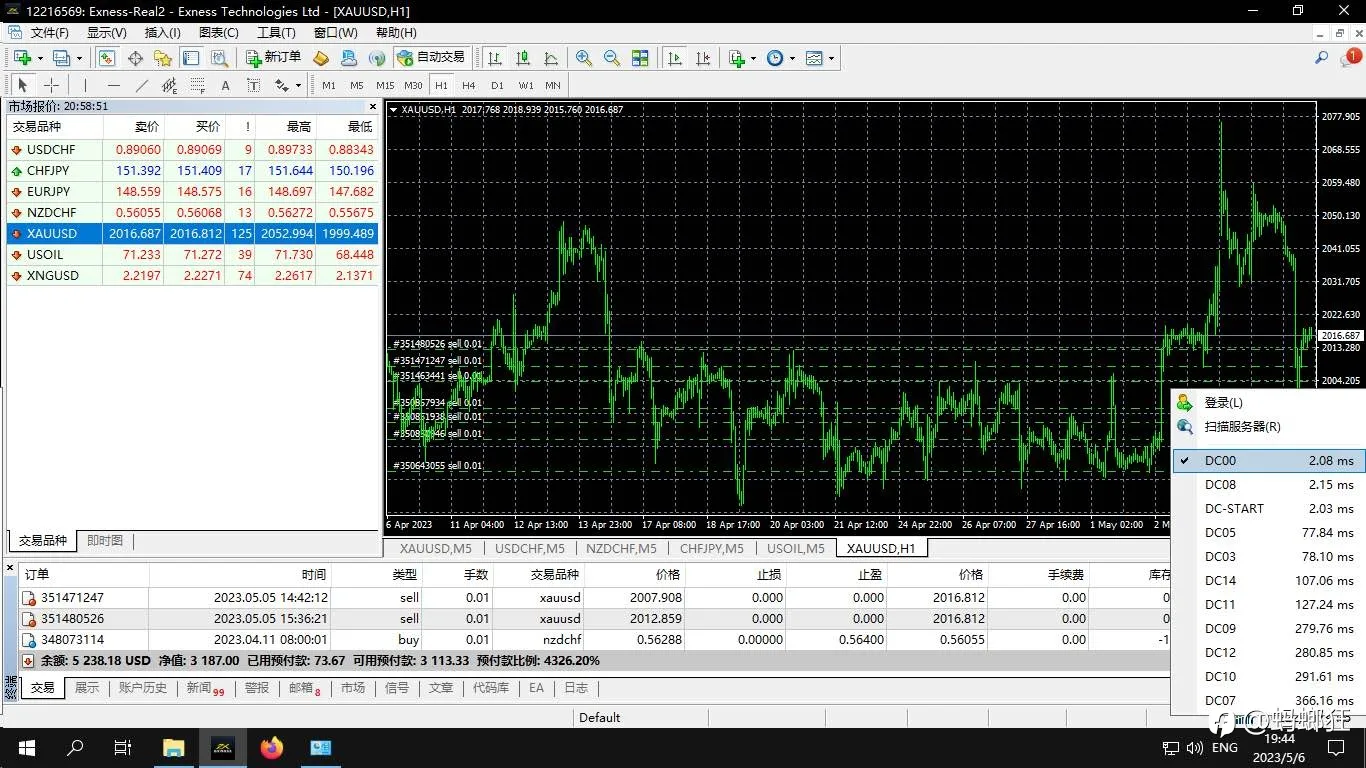Tile chart windows with the grid icon
The height and width of the screenshot is (768, 1366).
click(640, 58)
